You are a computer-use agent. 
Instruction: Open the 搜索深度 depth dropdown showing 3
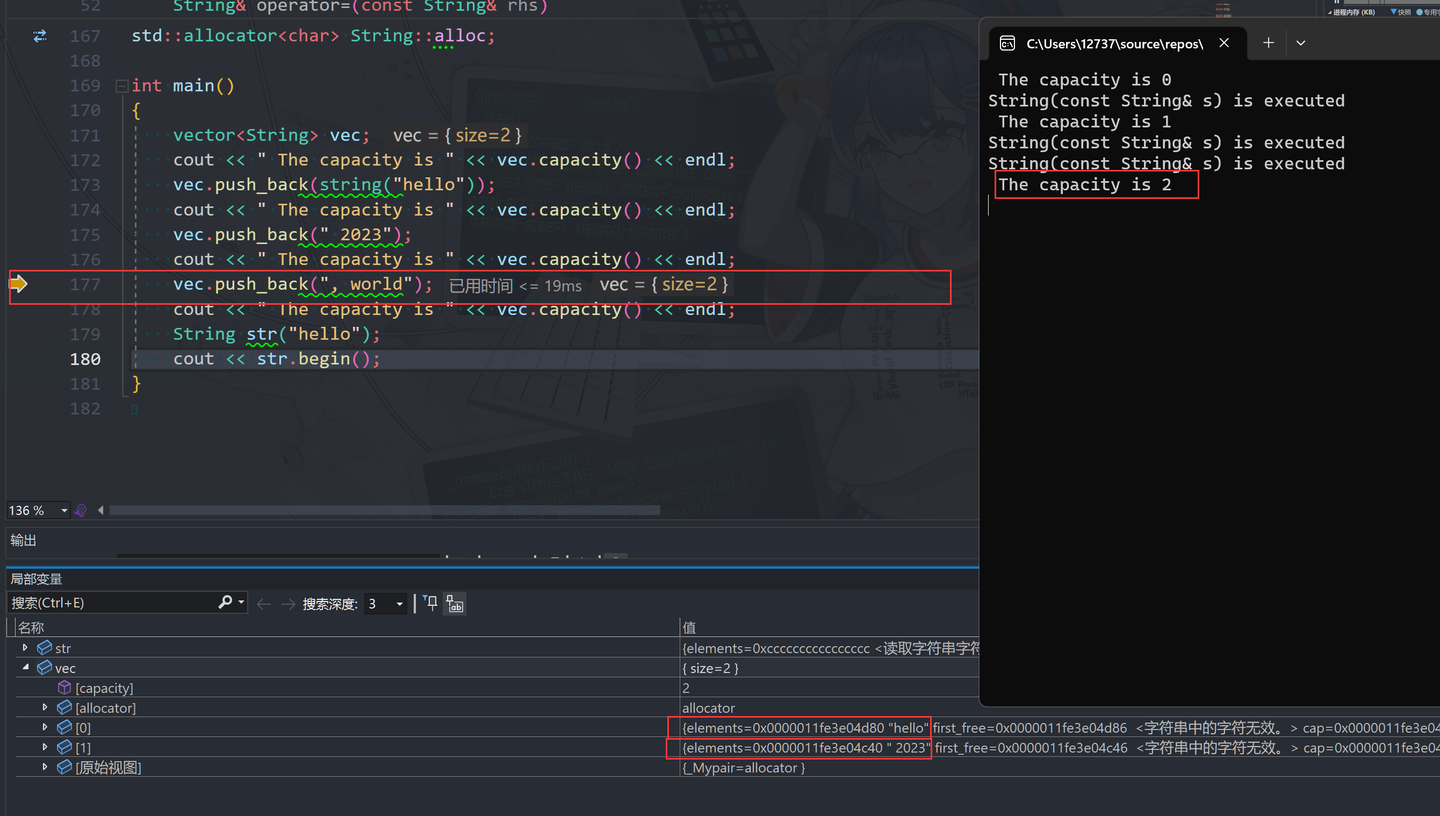tap(385, 604)
